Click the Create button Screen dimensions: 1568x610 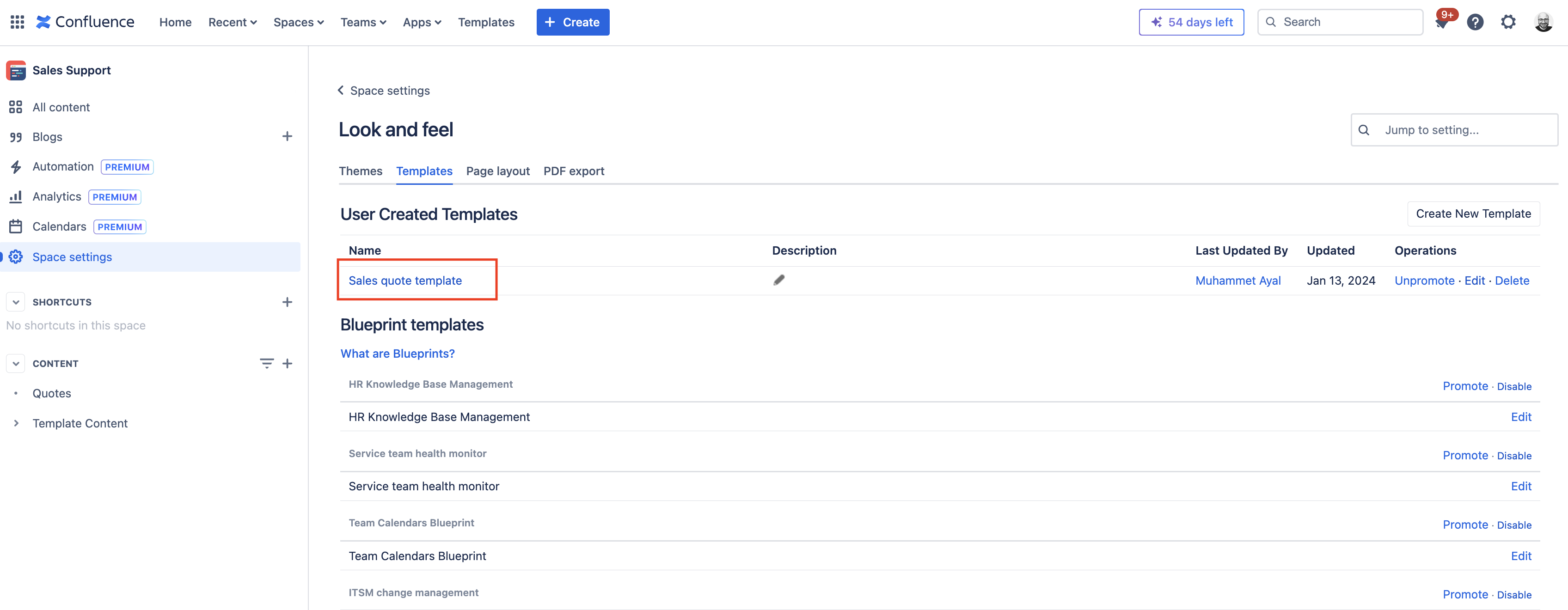point(573,22)
